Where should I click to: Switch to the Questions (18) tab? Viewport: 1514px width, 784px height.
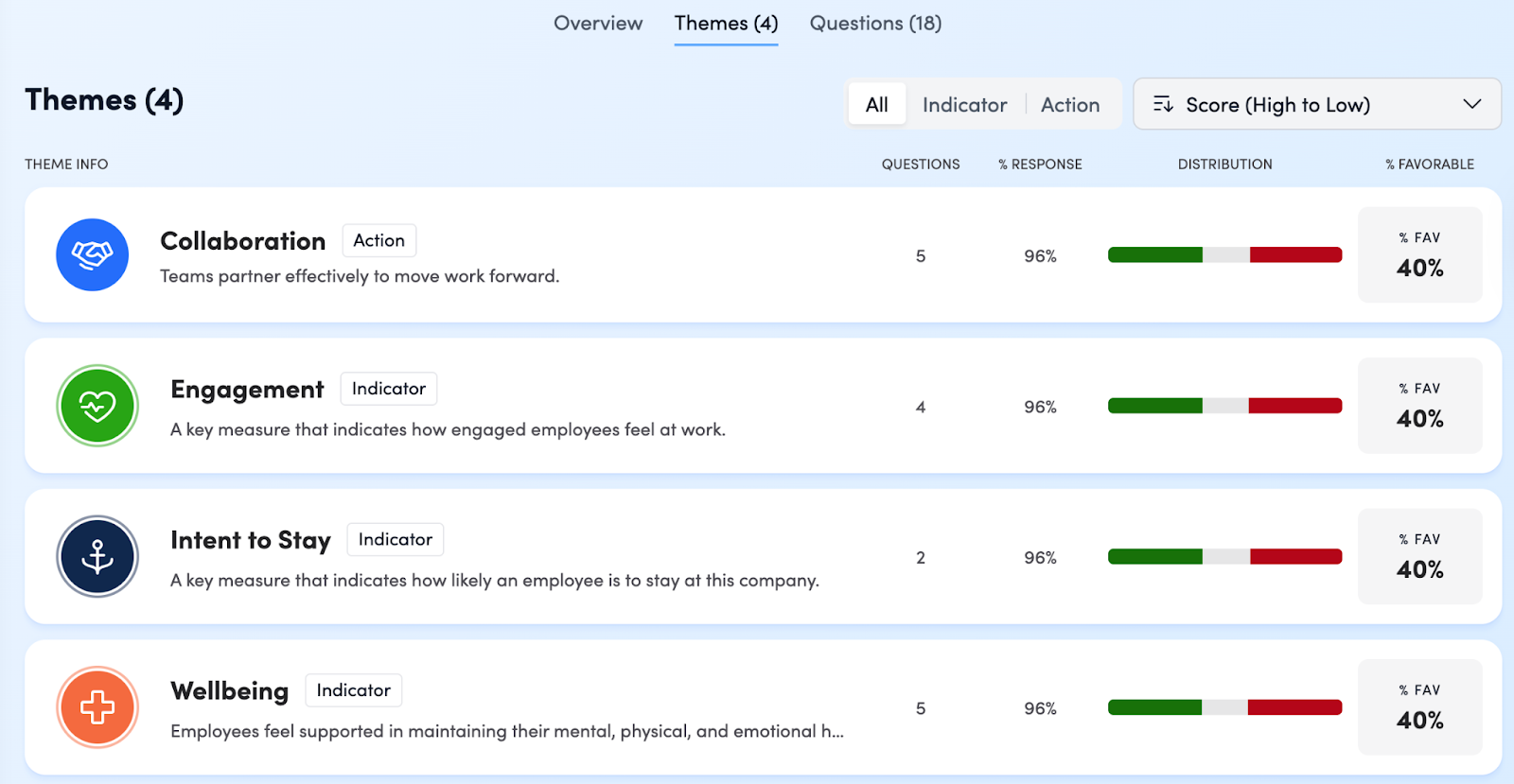point(875,24)
